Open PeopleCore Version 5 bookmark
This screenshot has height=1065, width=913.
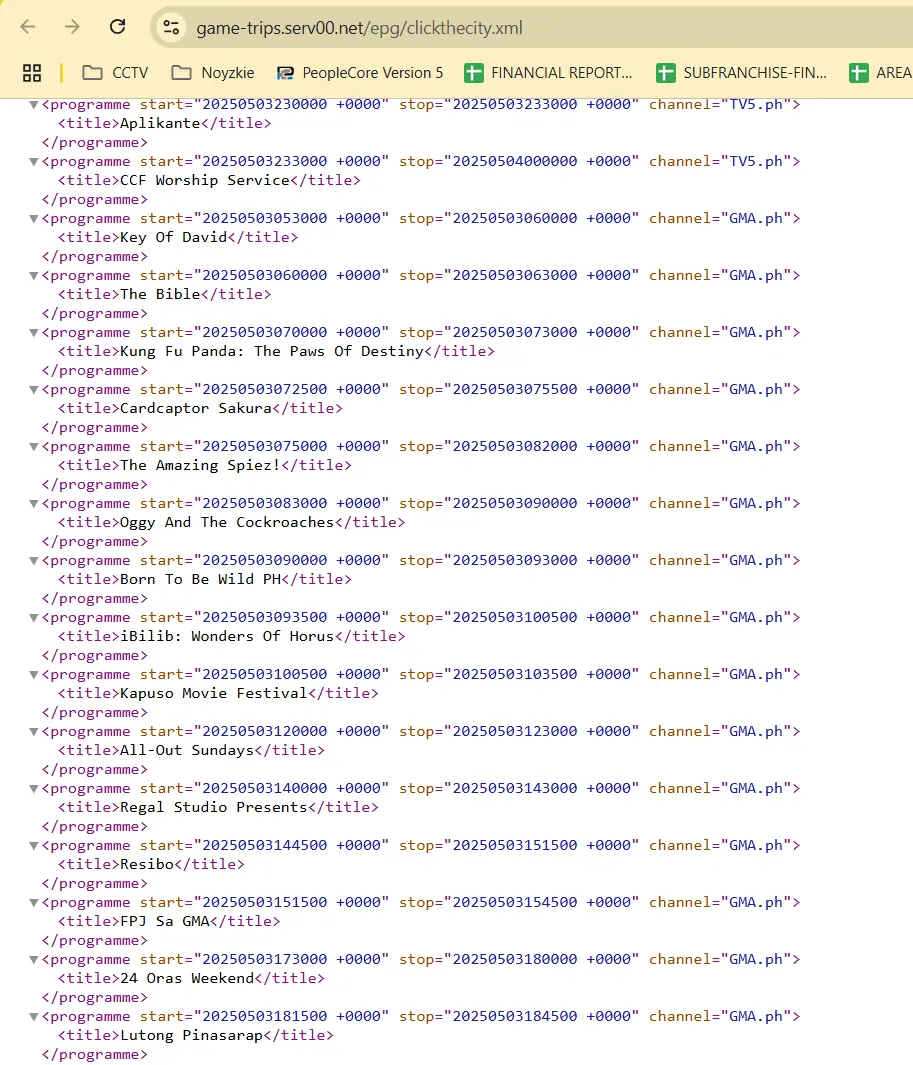tap(360, 73)
